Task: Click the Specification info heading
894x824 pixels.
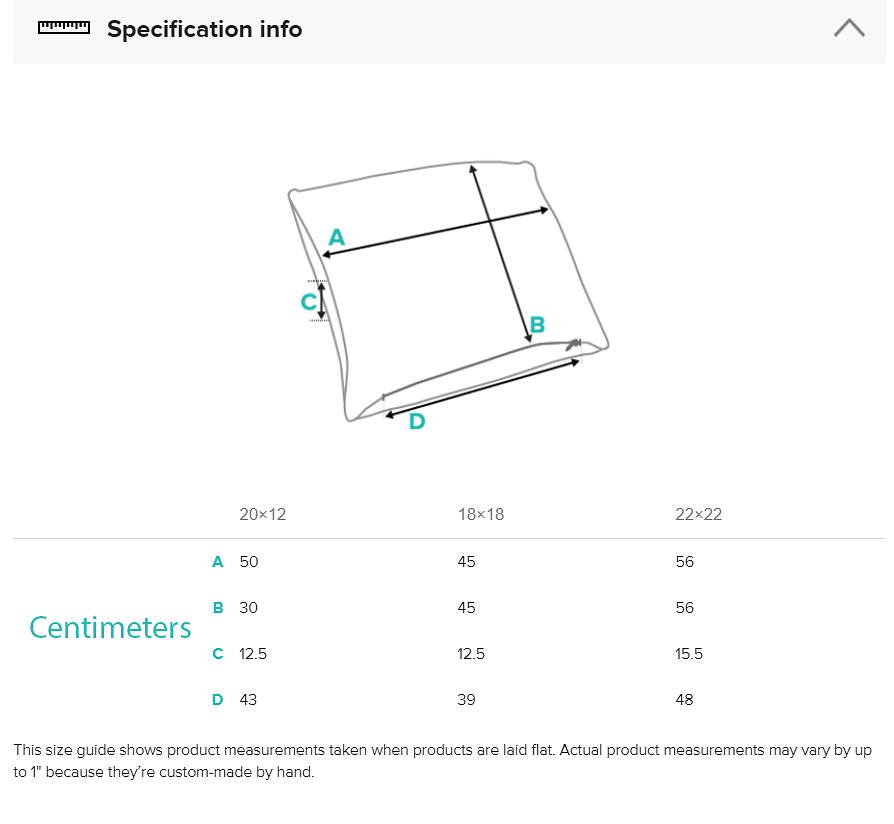Action: coord(204,29)
